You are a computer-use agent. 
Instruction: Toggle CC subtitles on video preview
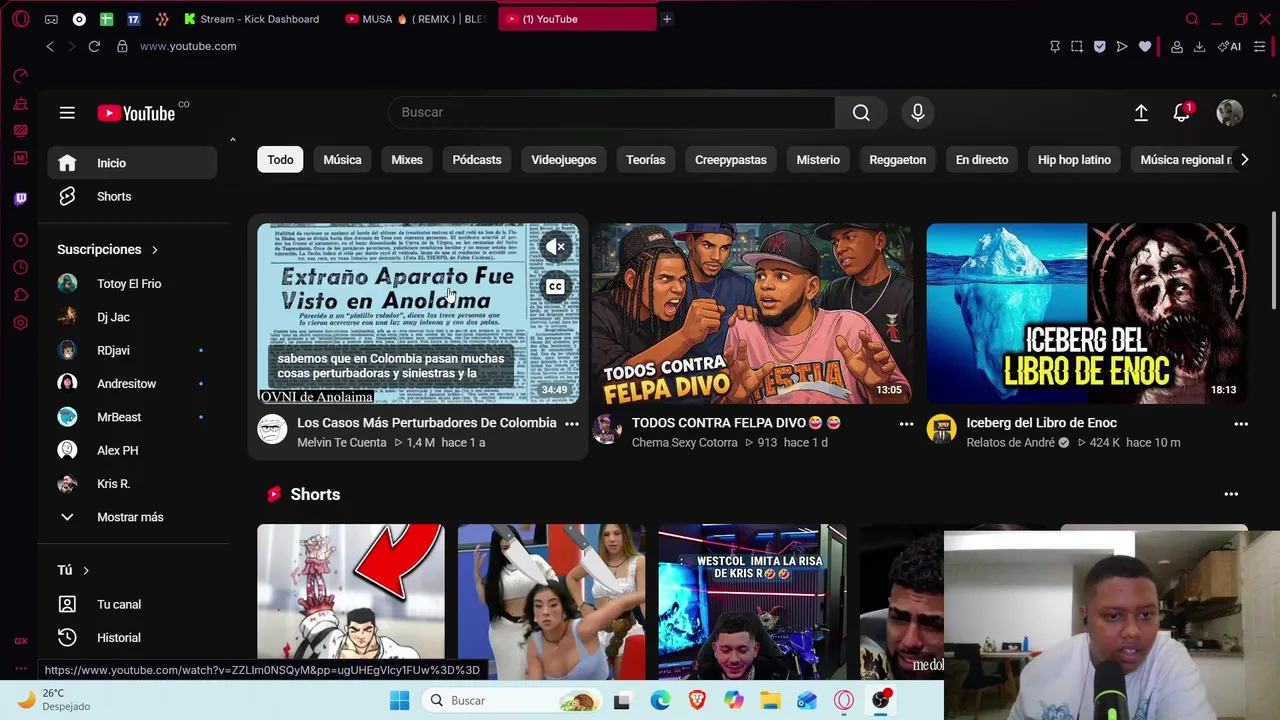(x=555, y=288)
